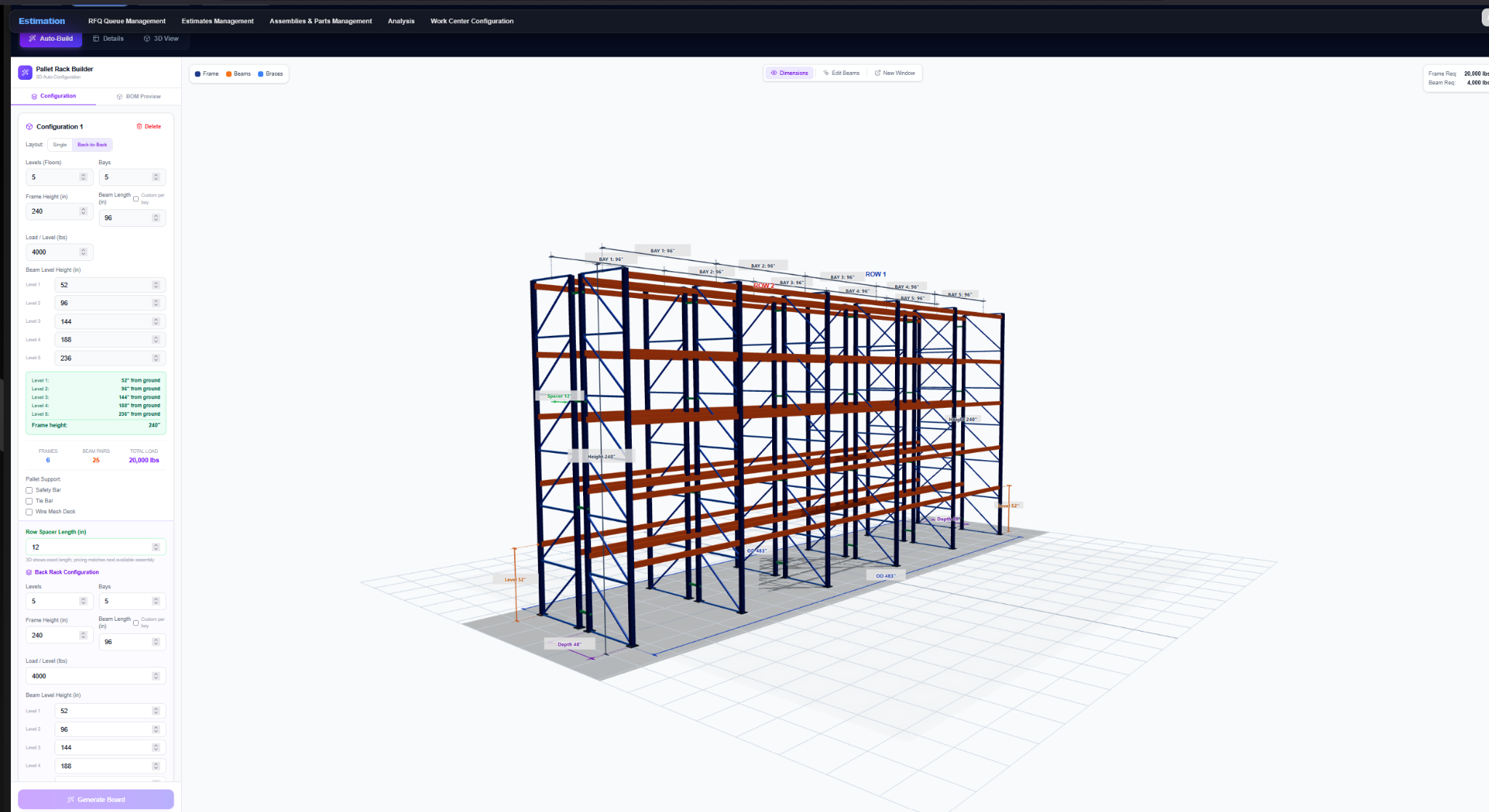
Task: Click the 3D View cube icon
Action: tap(147, 39)
